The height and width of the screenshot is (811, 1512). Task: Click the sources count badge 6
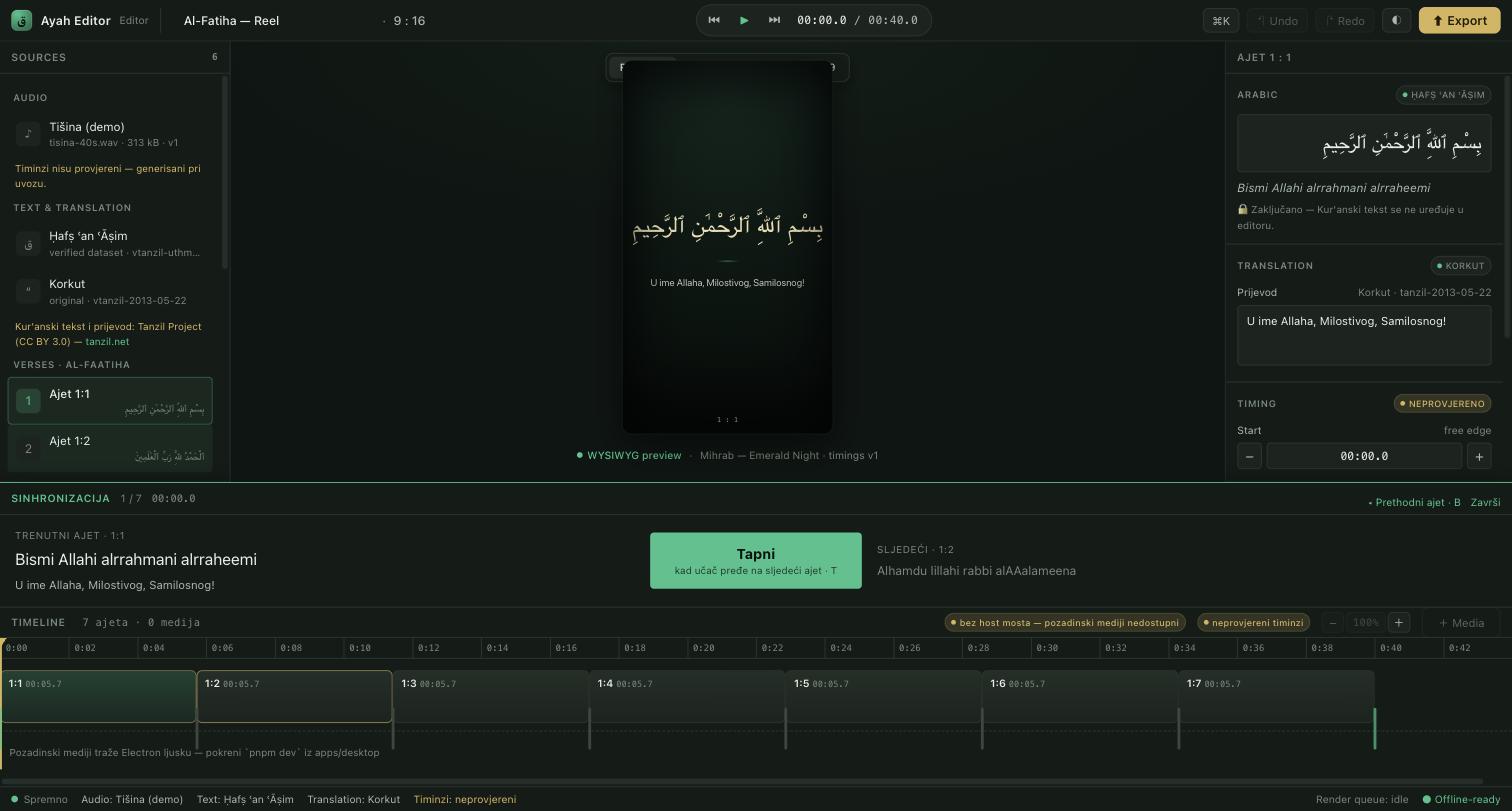[x=214, y=57]
